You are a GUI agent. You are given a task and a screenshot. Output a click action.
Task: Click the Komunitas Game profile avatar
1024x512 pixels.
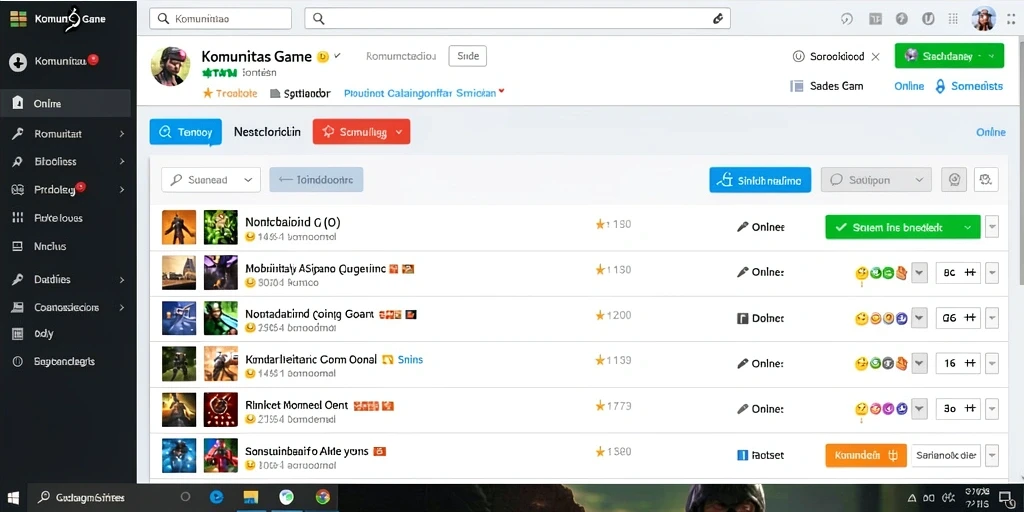170,66
